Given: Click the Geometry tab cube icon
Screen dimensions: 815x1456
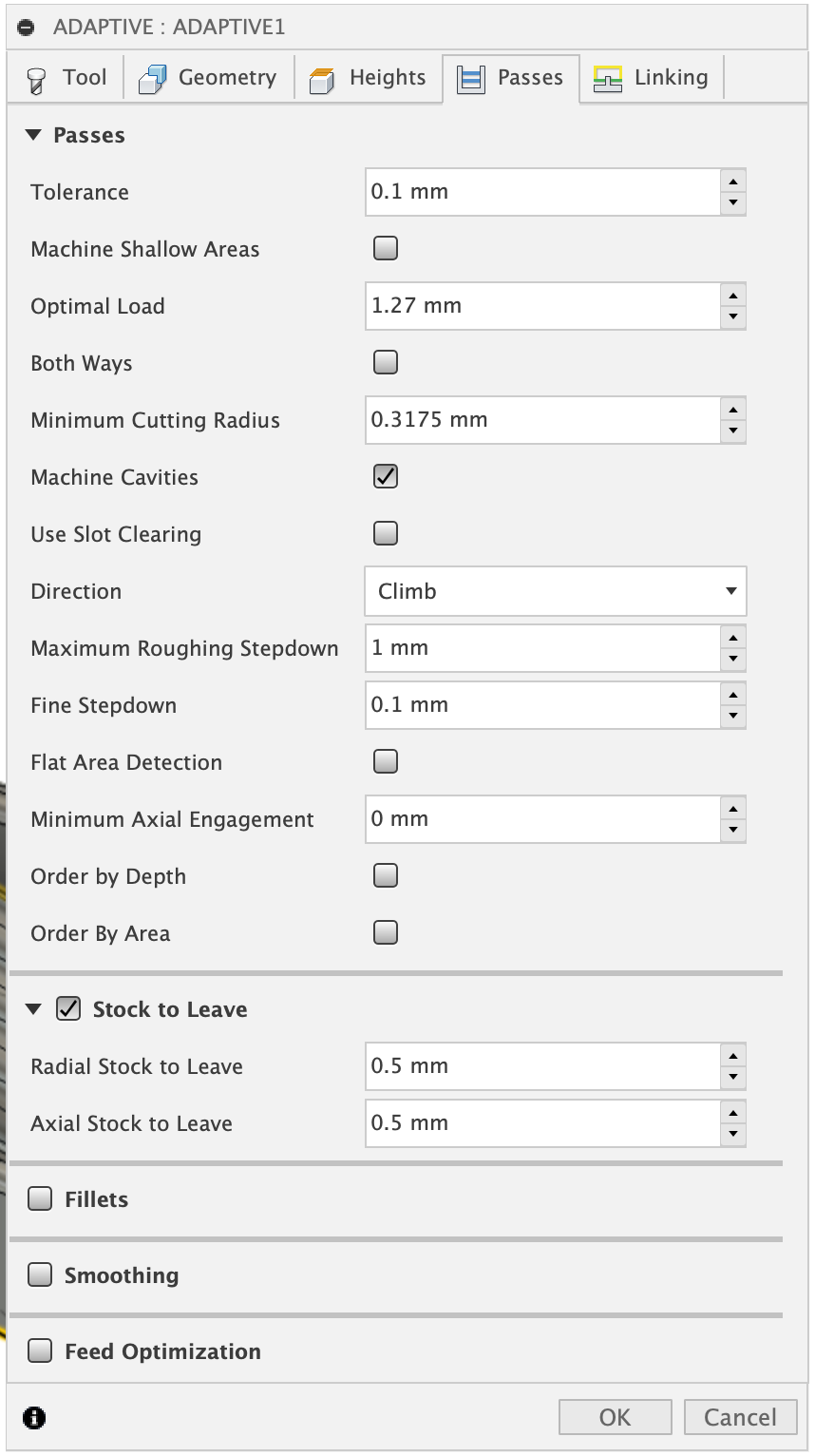Looking at the screenshot, I should click(x=152, y=79).
